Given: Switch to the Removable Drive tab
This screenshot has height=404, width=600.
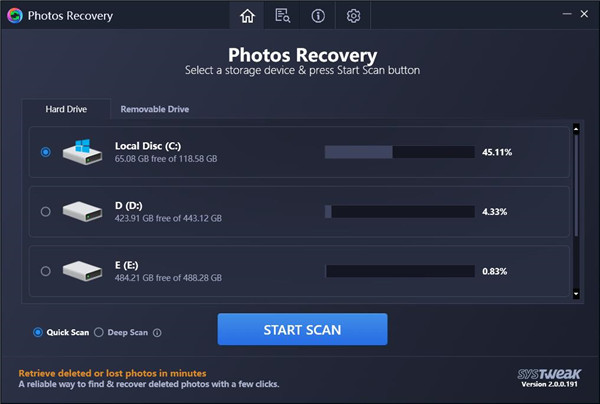Looking at the screenshot, I should (154, 109).
